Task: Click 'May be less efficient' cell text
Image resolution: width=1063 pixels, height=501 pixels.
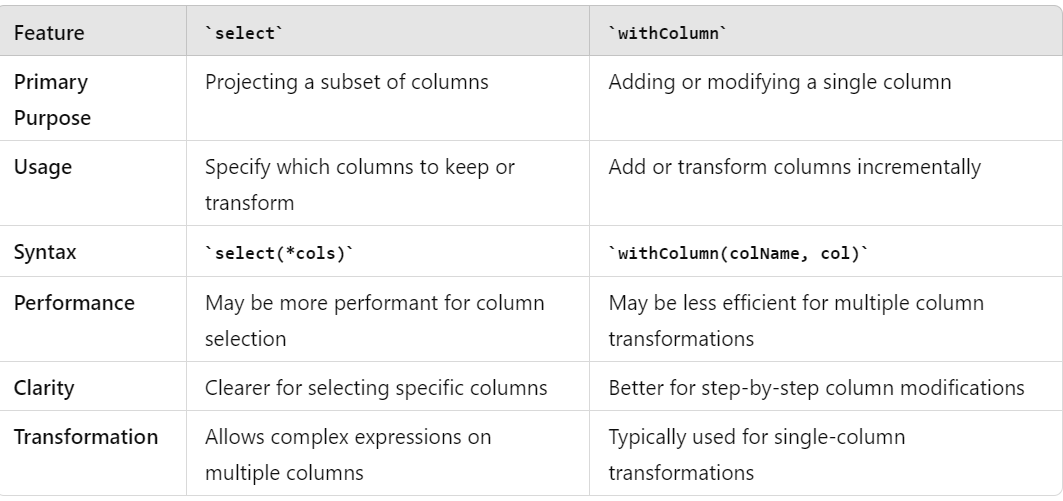Action: pos(796,320)
